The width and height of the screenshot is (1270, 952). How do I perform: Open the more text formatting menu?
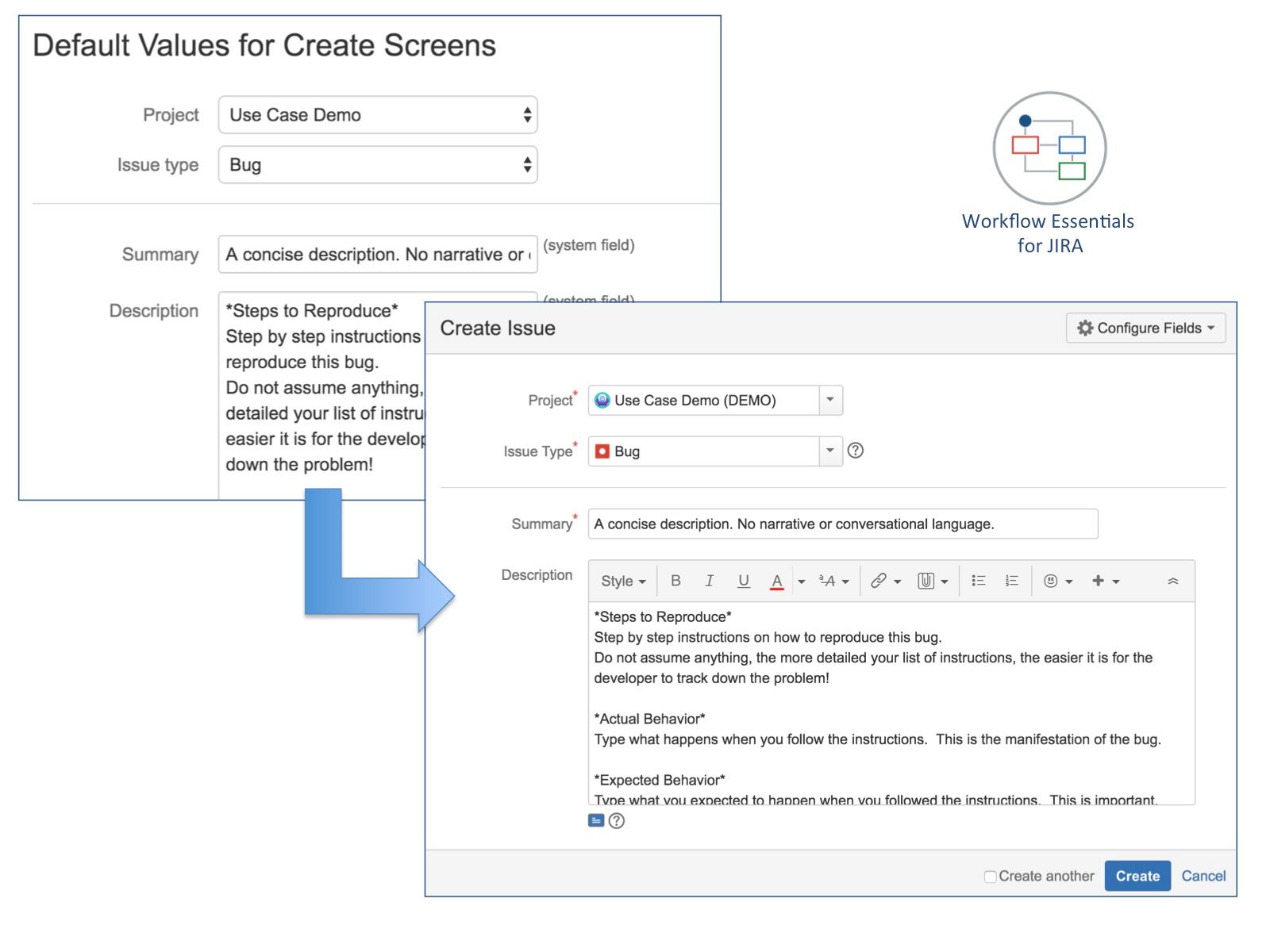pos(834,582)
